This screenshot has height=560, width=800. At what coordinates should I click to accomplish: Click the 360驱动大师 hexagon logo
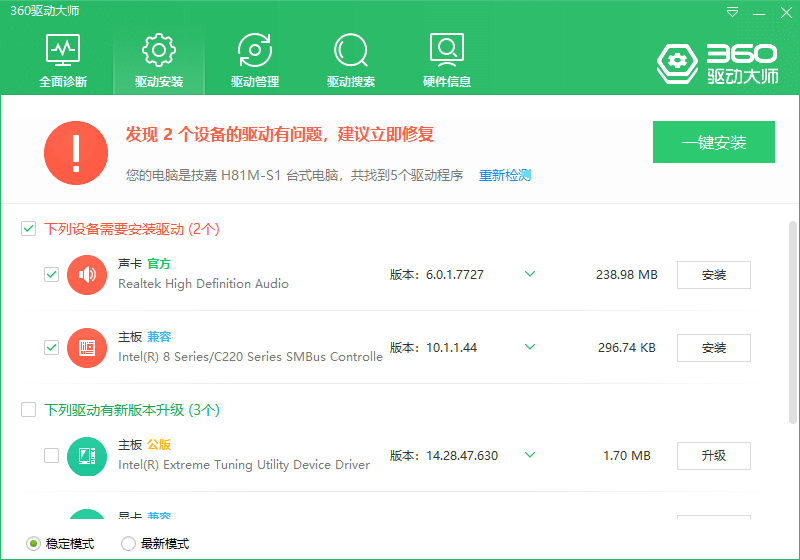point(678,64)
